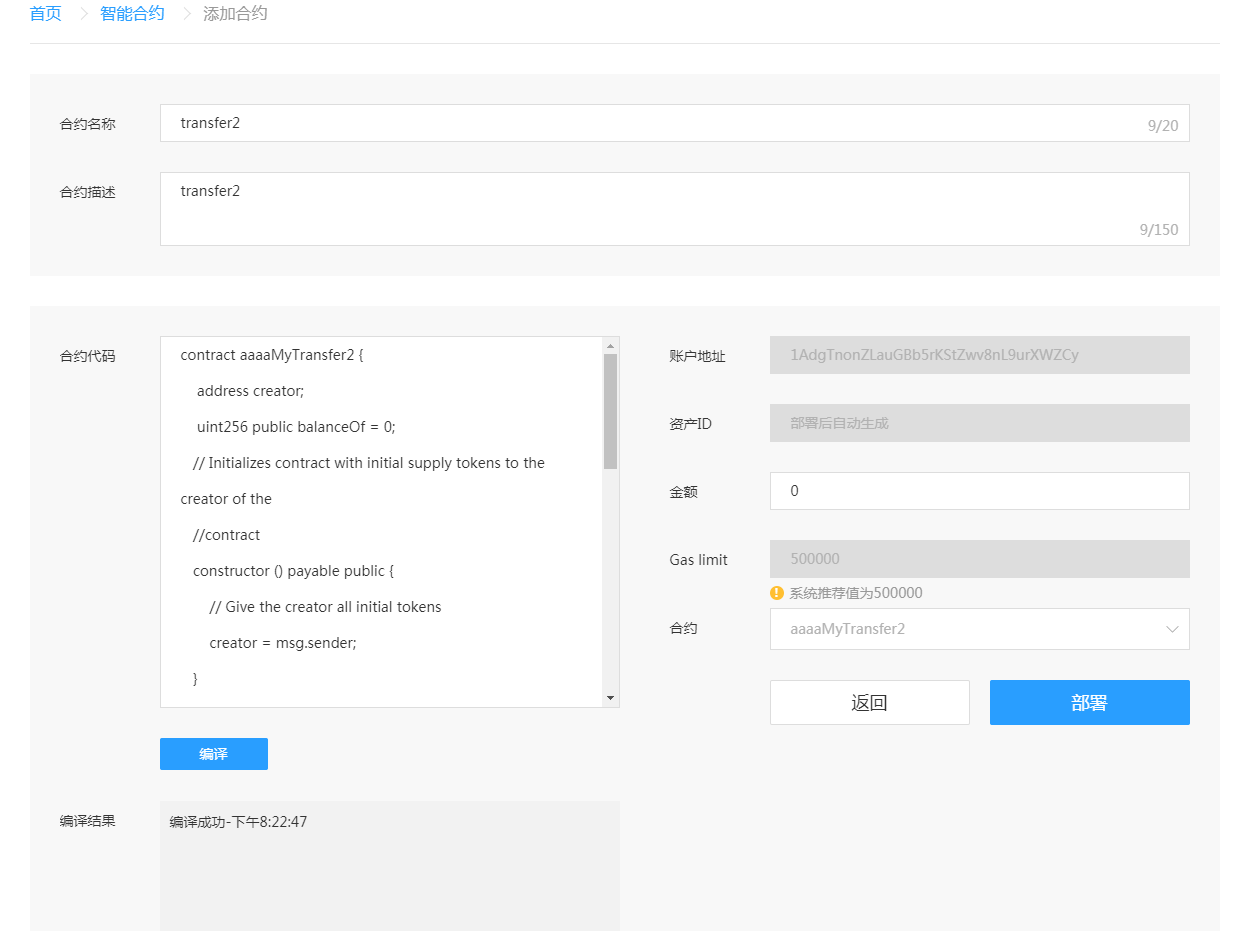This screenshot has width=1246, height=931.
Task: Click the chevron arrow in the 合约 dropdown
Action: pyautogui.click(x=1172, y=629)
